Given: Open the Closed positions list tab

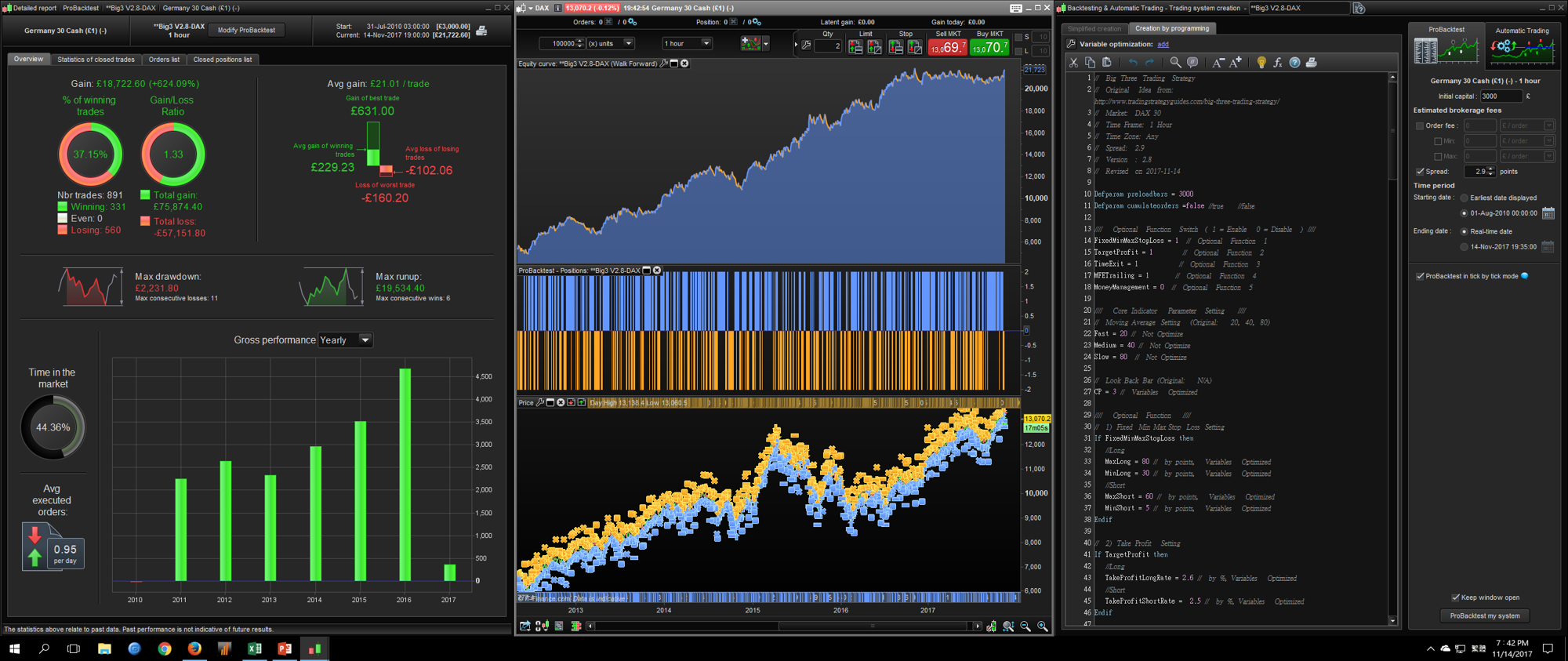Looking at the screenshot, I should click(223, 60).
